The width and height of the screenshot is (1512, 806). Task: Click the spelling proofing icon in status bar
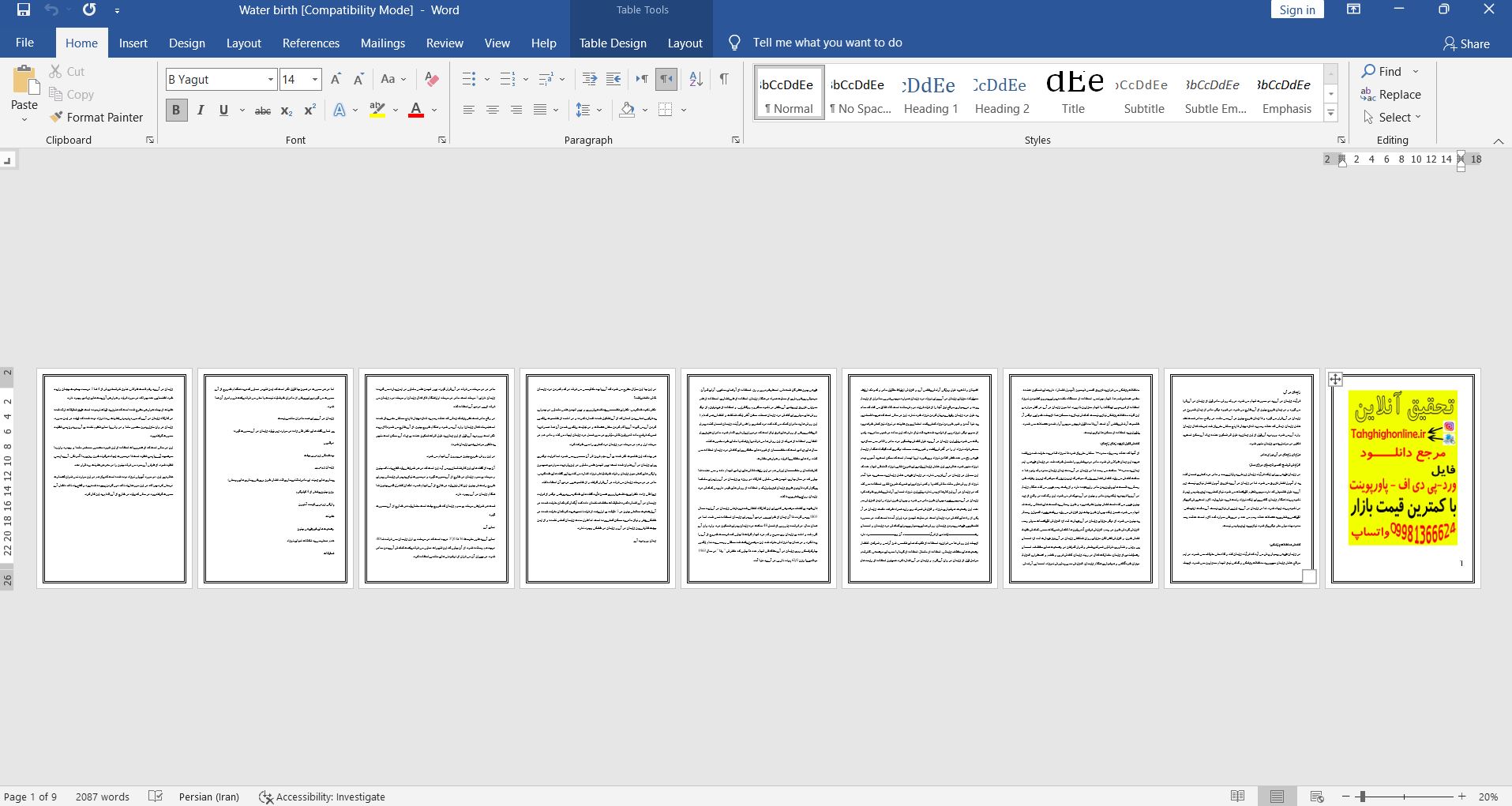click(x=156, y=797)
